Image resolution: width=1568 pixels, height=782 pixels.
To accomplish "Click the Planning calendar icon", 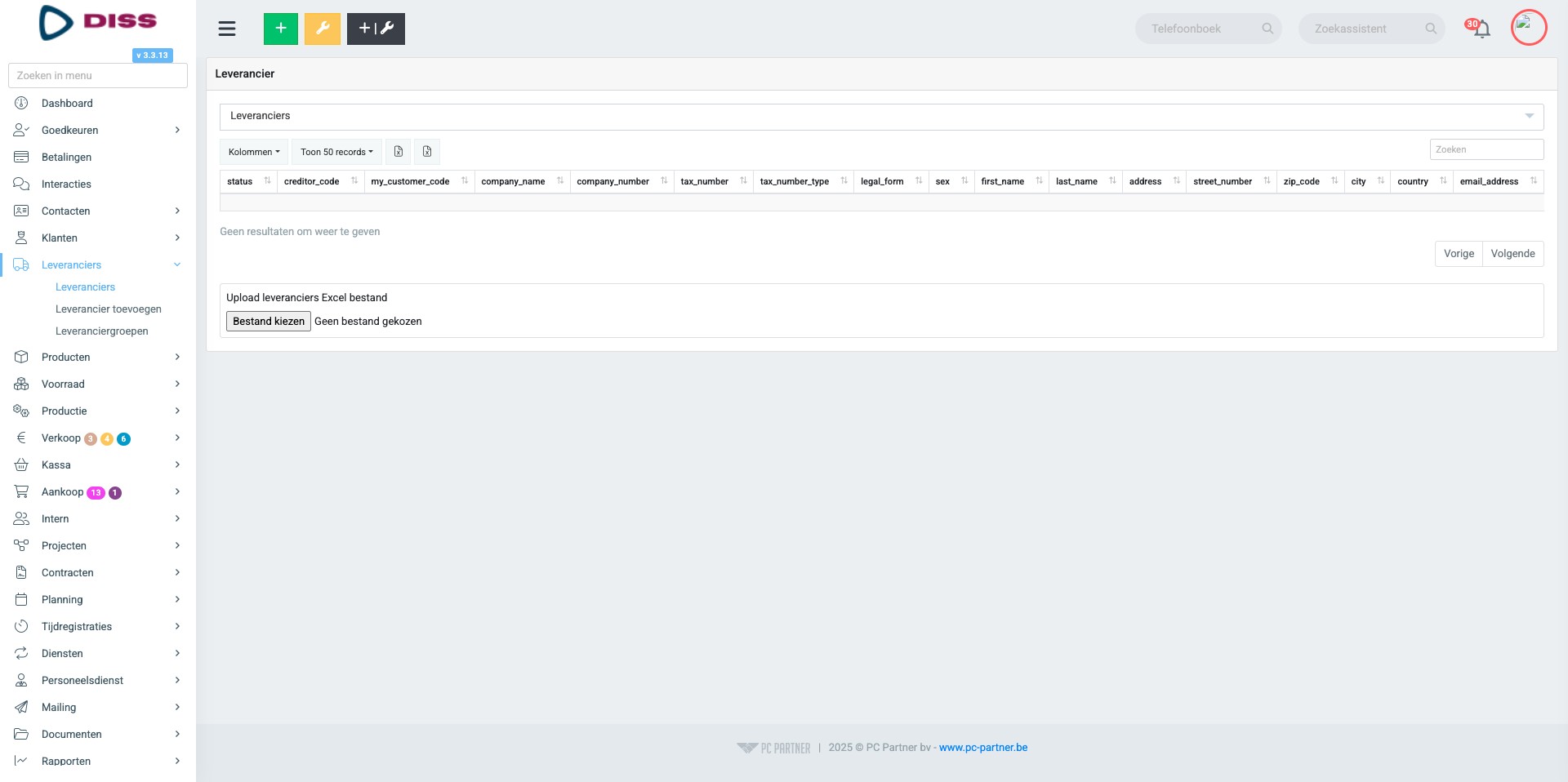I will click(x=21, y=599).
